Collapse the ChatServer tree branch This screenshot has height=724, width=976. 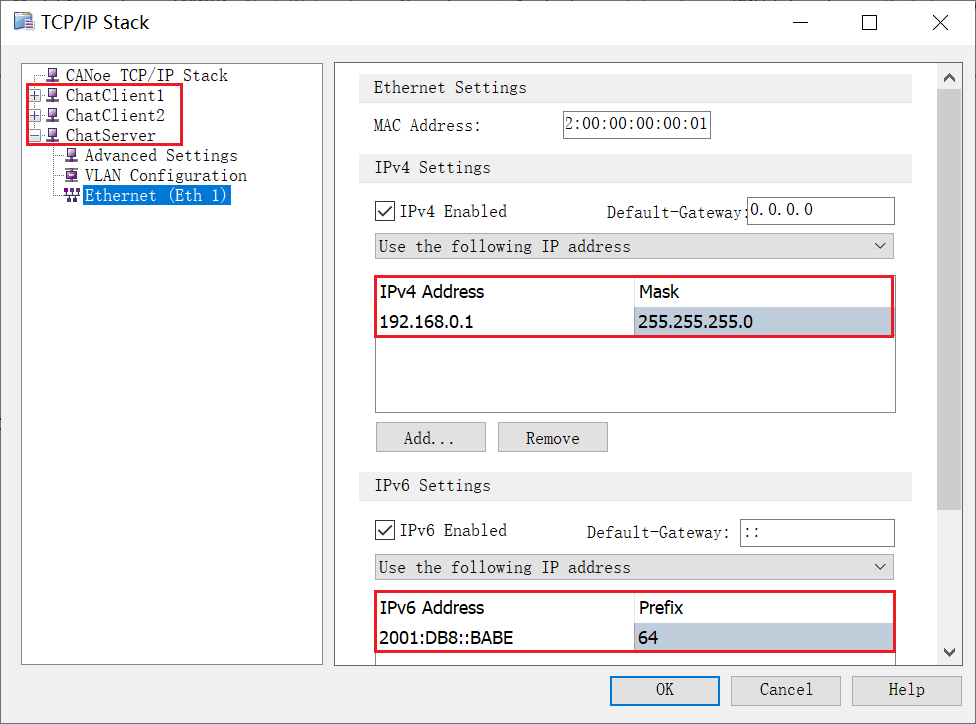33,135
